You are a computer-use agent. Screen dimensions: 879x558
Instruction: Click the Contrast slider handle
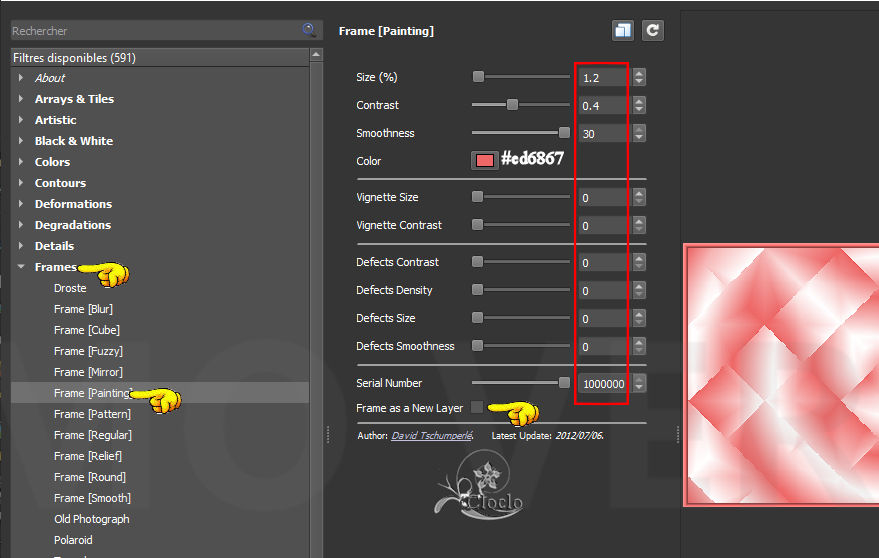click(512, 105)
